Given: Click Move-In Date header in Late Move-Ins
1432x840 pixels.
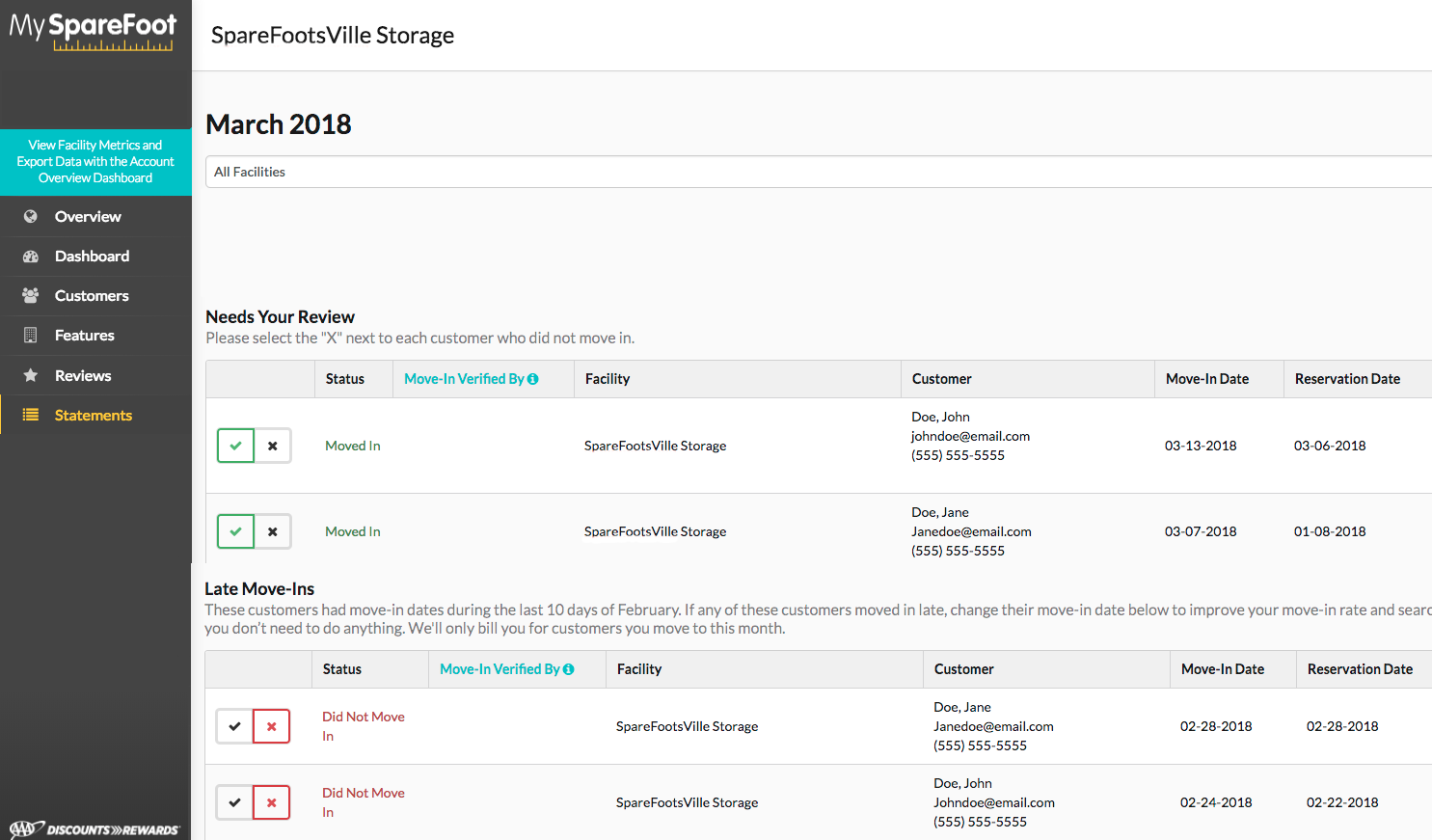Looking at the screenshot, I should point(1223,669).
